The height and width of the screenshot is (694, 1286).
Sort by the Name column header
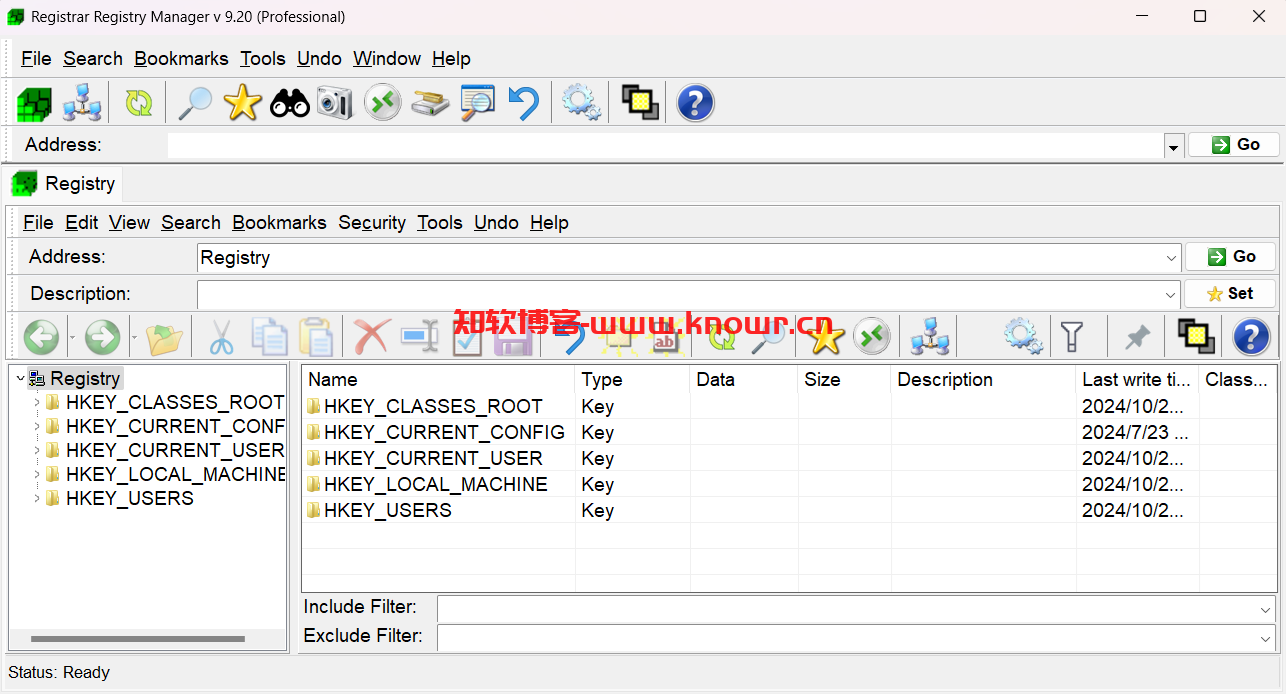[438, 380]
